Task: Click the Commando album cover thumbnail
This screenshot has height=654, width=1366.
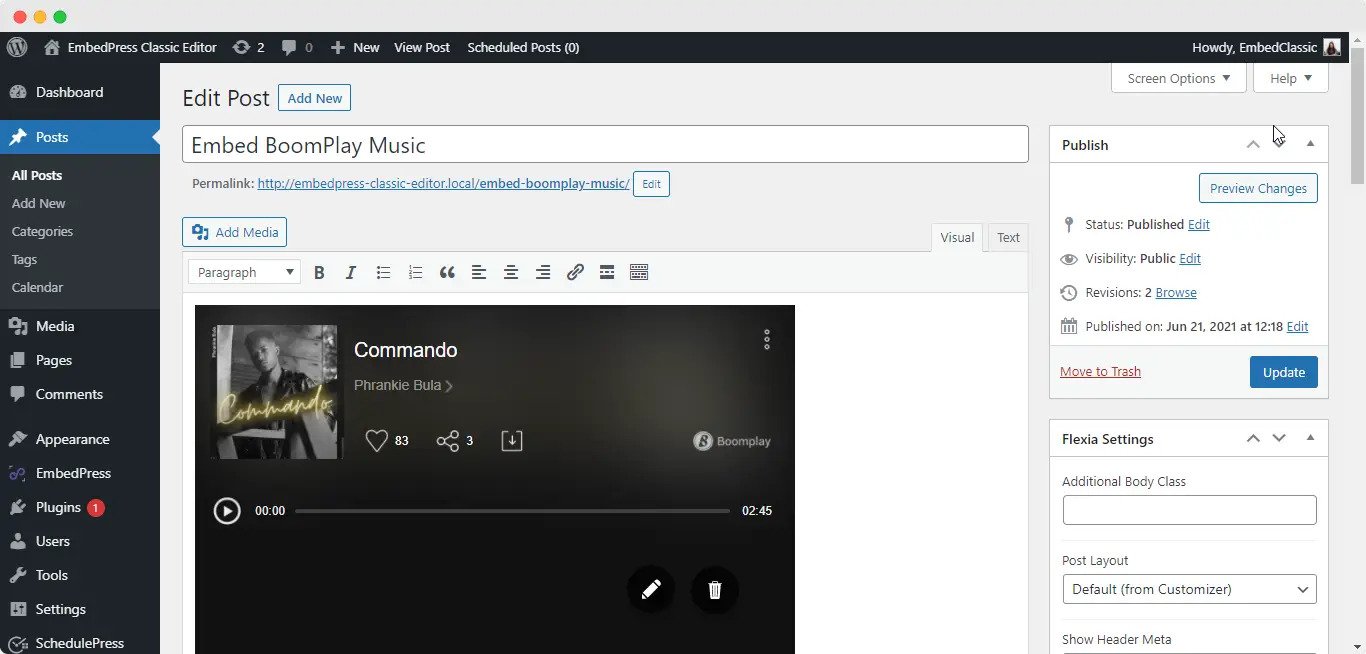Action: point(277,392)
